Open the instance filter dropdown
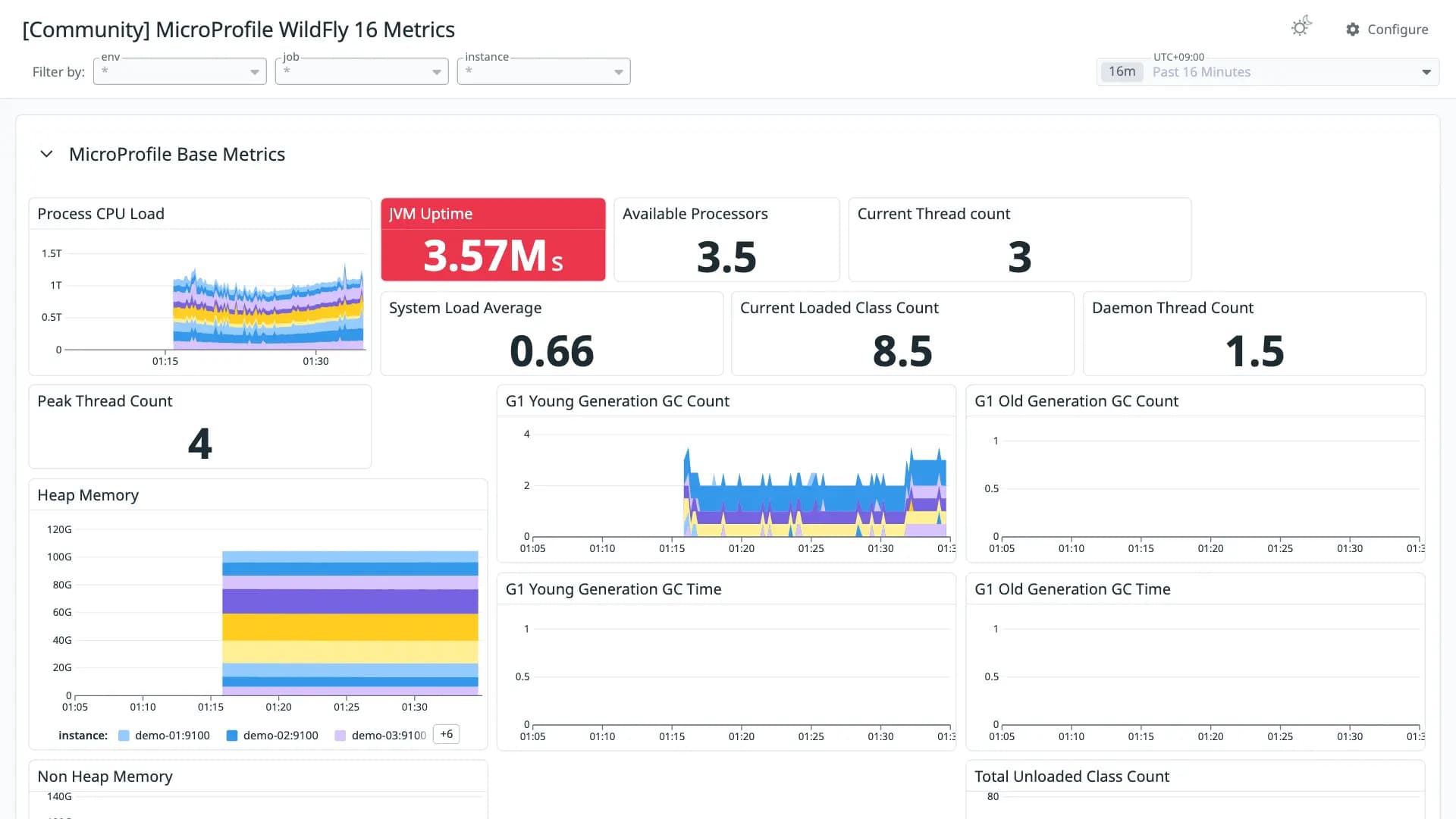 click(x=544, y=71)
